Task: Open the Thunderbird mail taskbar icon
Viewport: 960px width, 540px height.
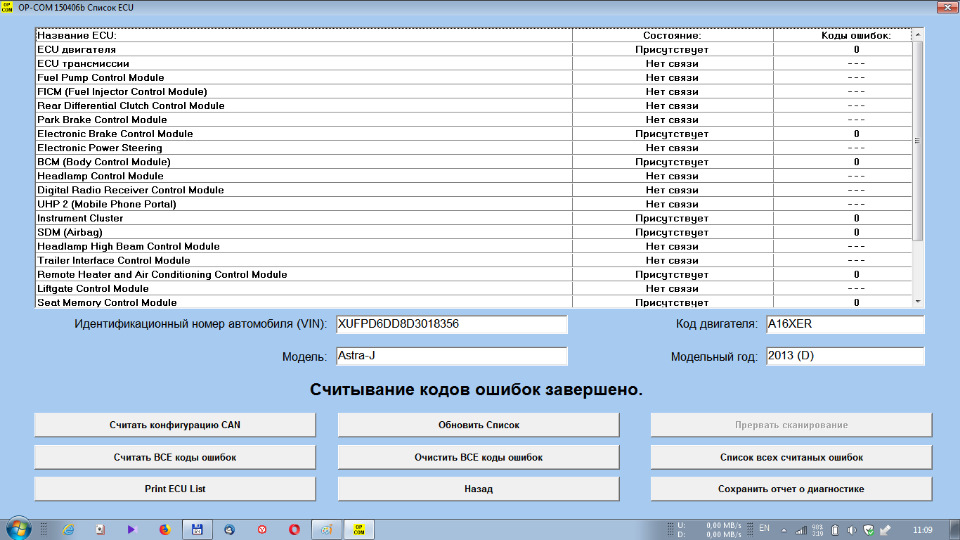Action: [230, 530]
